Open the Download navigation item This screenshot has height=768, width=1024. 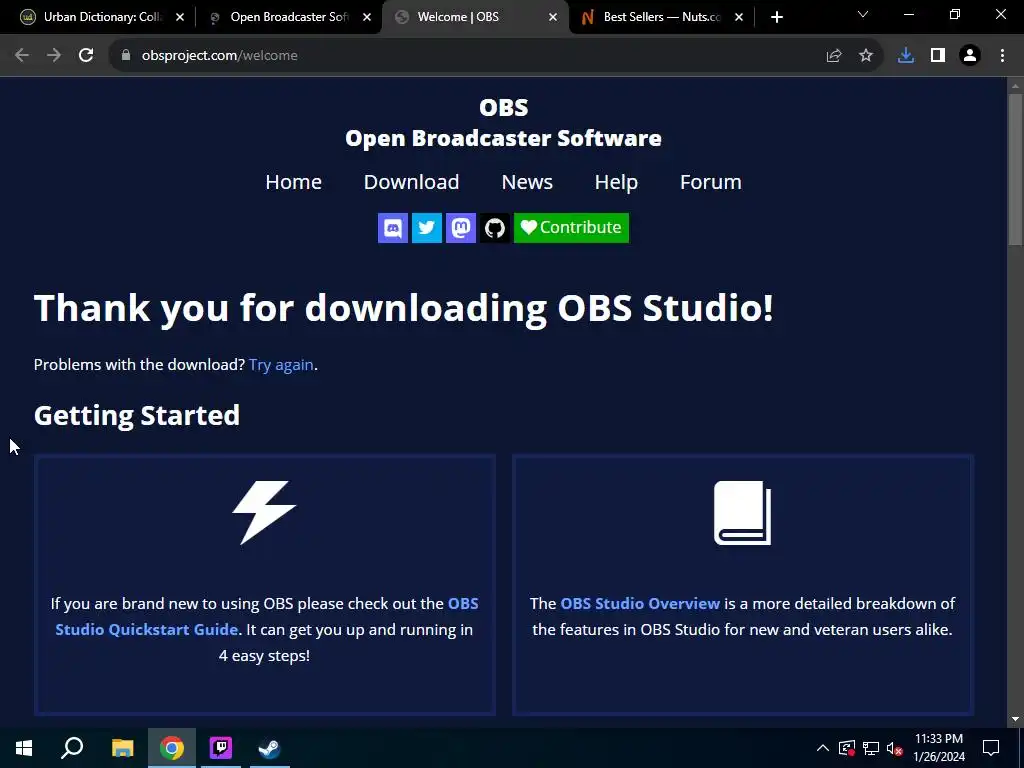tap(411, 182)
